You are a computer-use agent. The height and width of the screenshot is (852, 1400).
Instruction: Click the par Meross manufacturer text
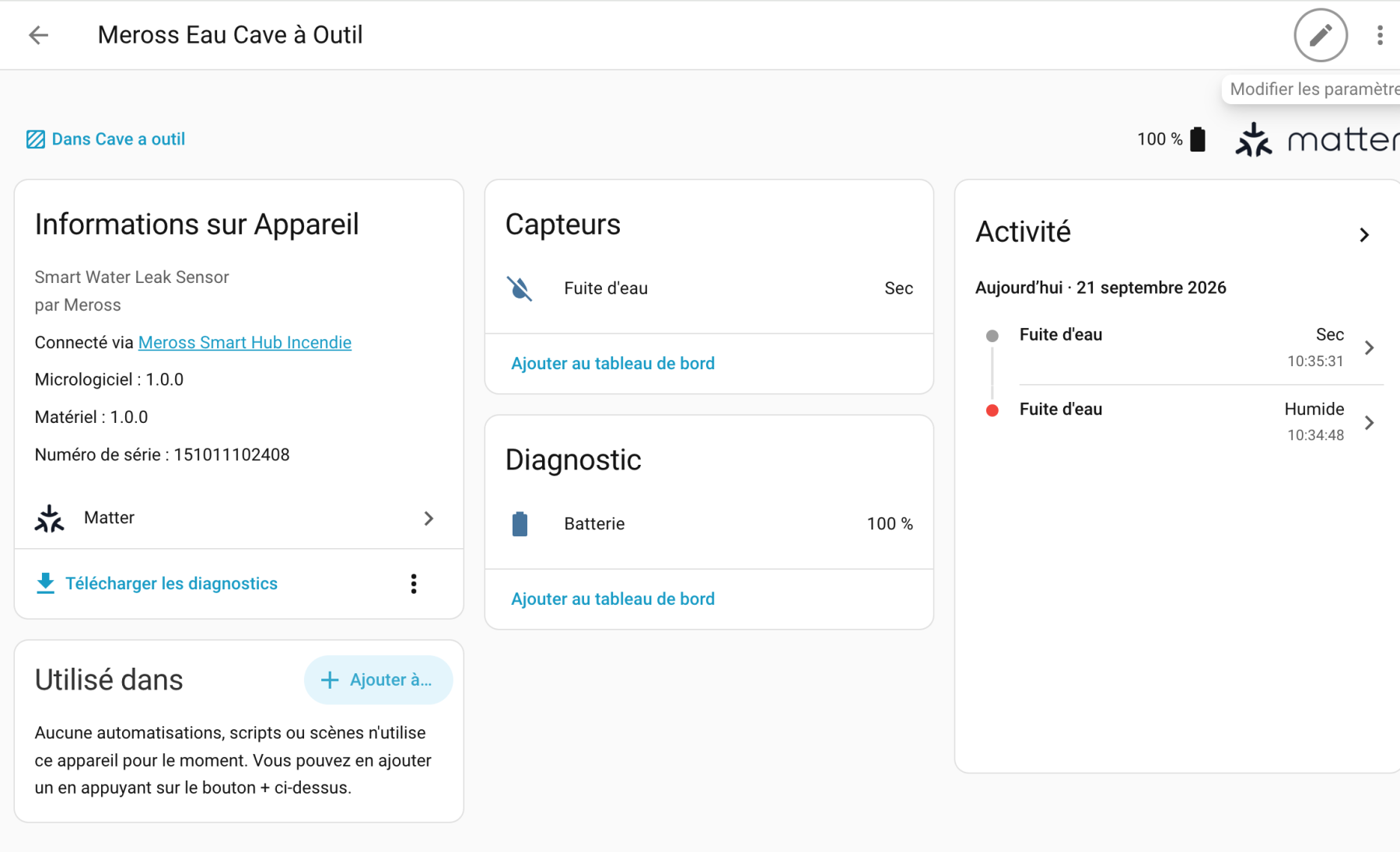[78, 306]
